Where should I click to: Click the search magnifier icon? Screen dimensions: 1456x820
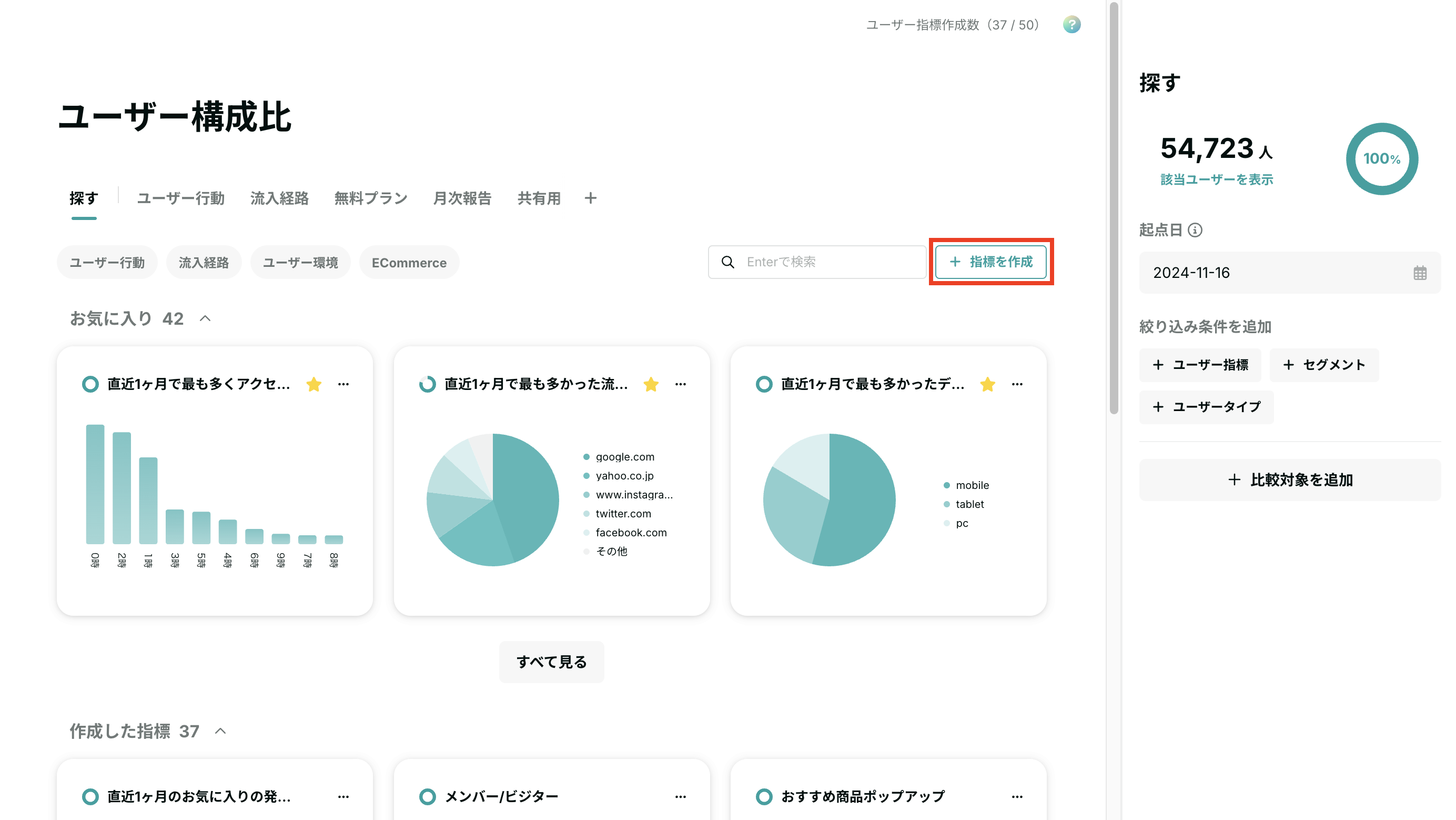tap(727, 262)
